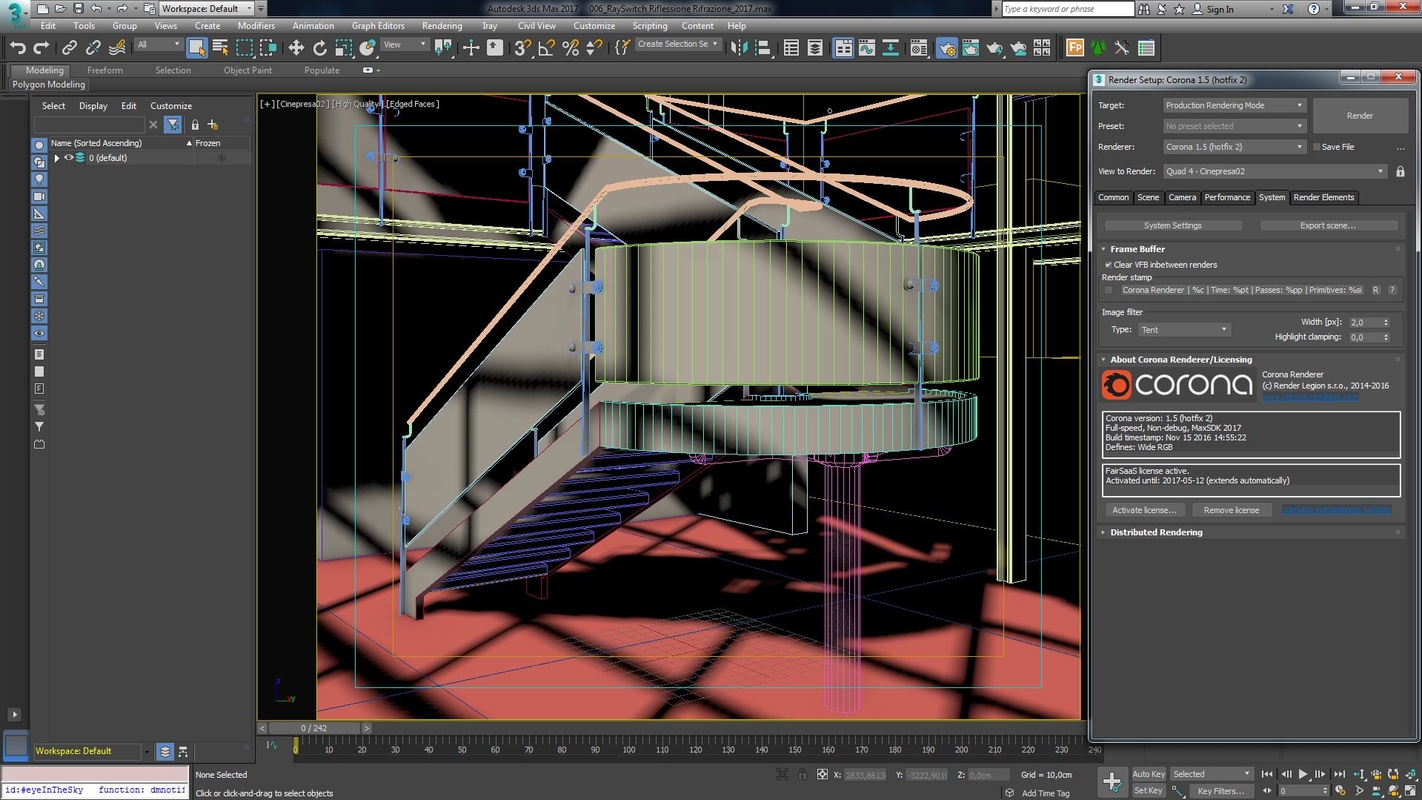This screenshot has height=800, width=1422.
Task: Switch to the Render Elements tab
Action: coord(1324,198)
